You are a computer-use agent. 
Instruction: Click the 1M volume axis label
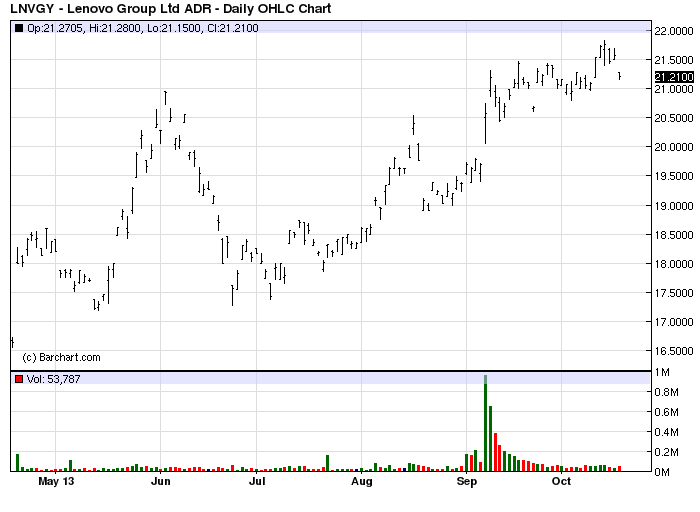[662, 372]
